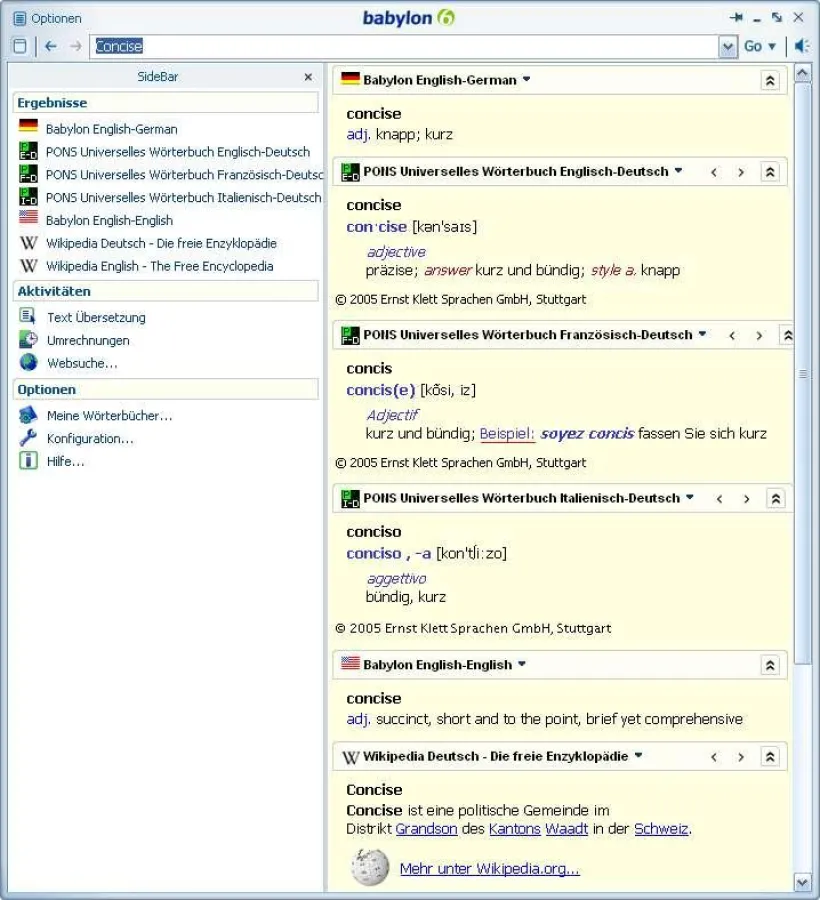Image resolution: width=820 pixels, height=900 pixels.
Task: Click the speaker pronunciation icon
Action: (x=801, y=46)
